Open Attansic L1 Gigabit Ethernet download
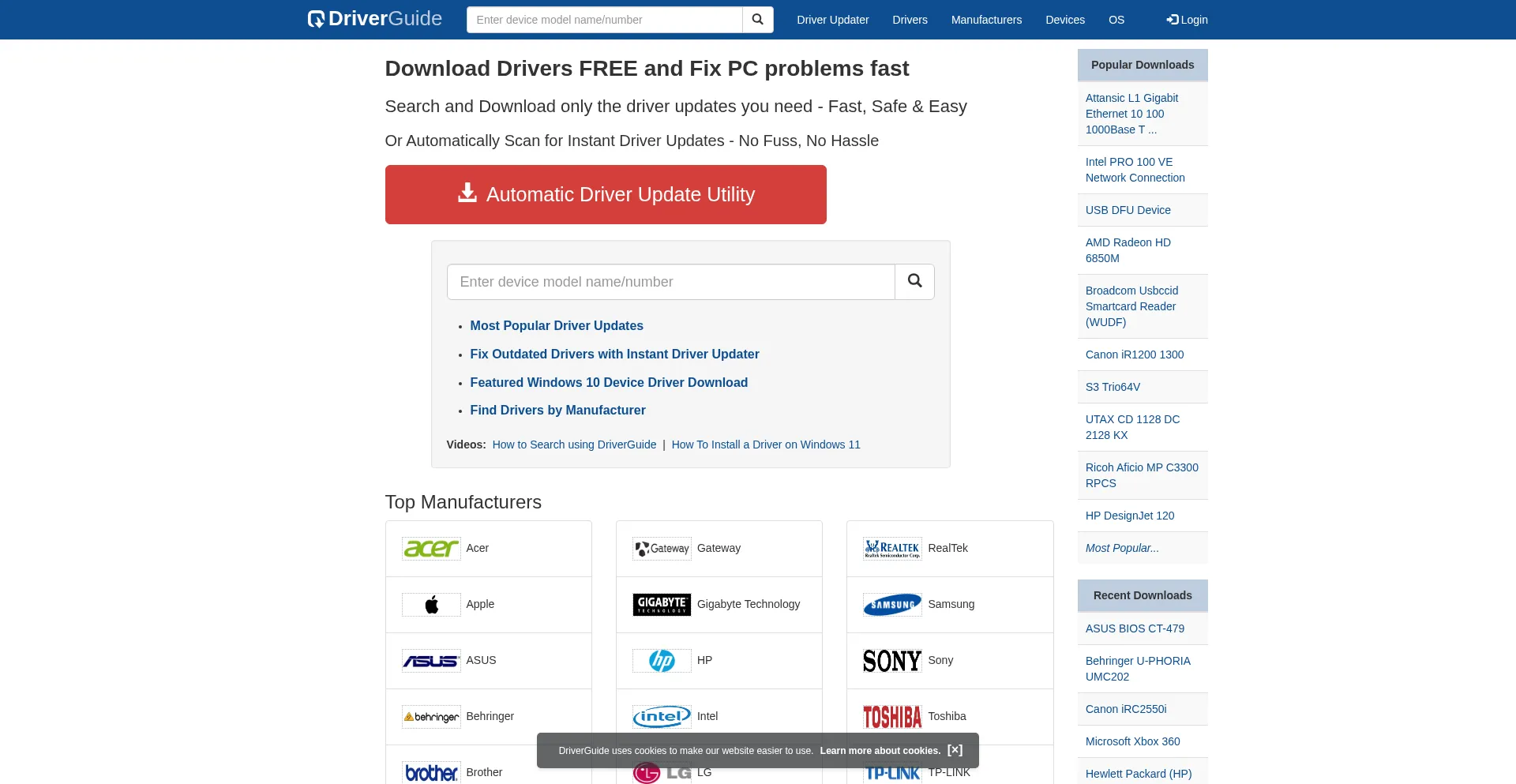This screenshot has height=784, width=1516. pos(1131,114)
